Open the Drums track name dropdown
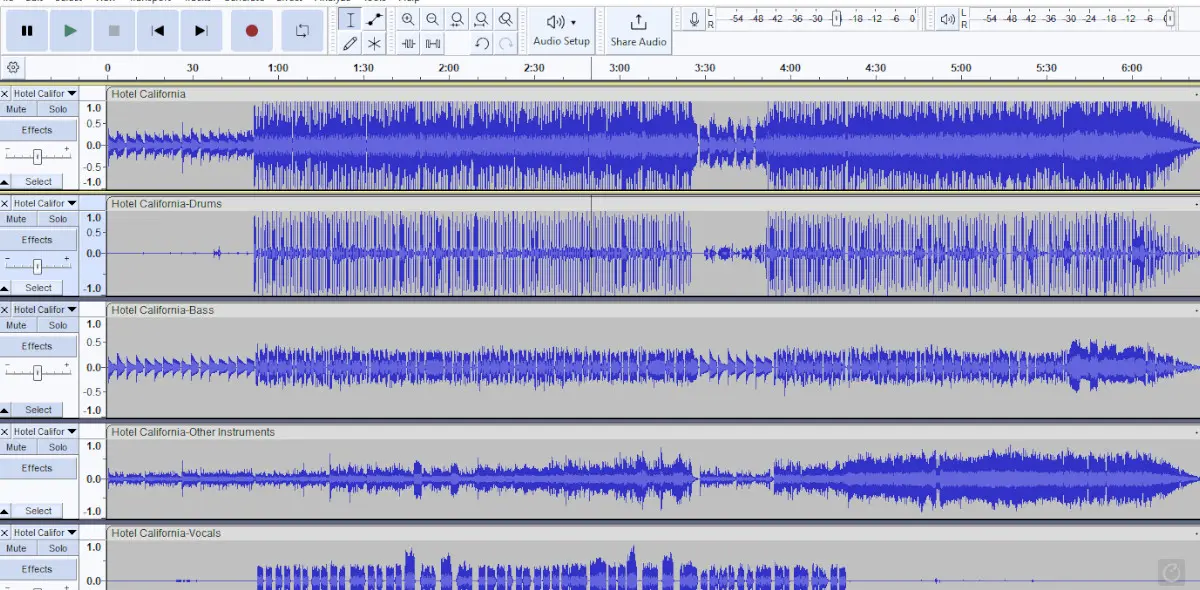The image size is (1200, 590). point(45,204)
